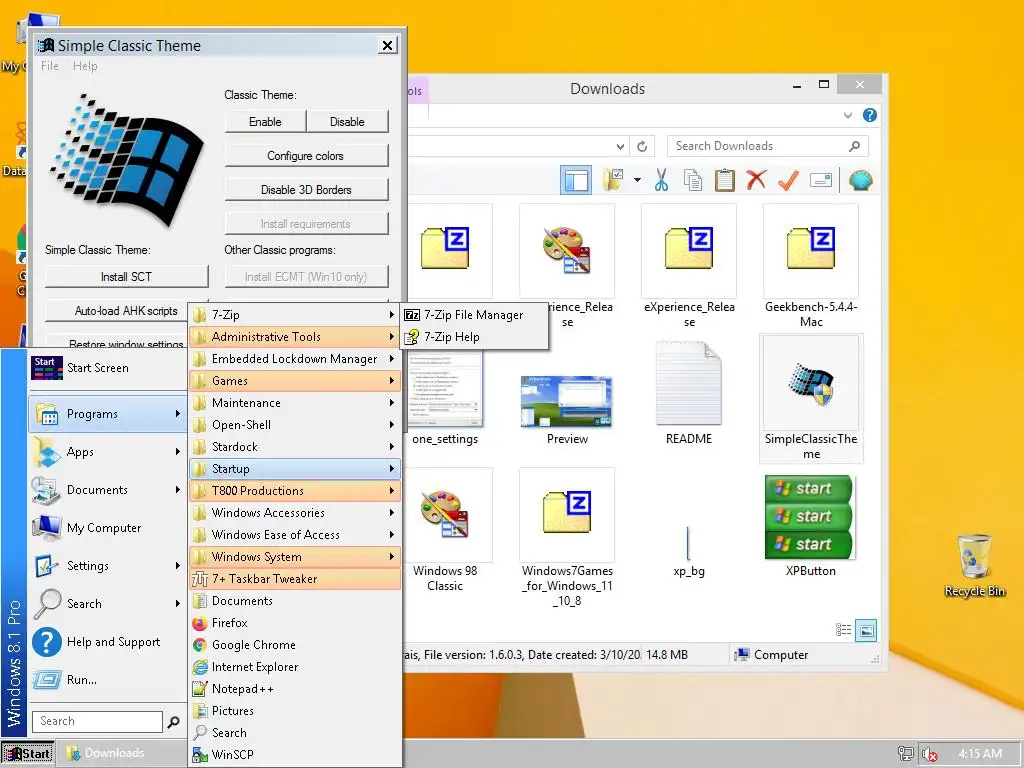The height and width of the screenshot is (768, 1024).
Task: Switch to large icons view in Downloads
Action: pyautogui.click(x=866, y=630)
